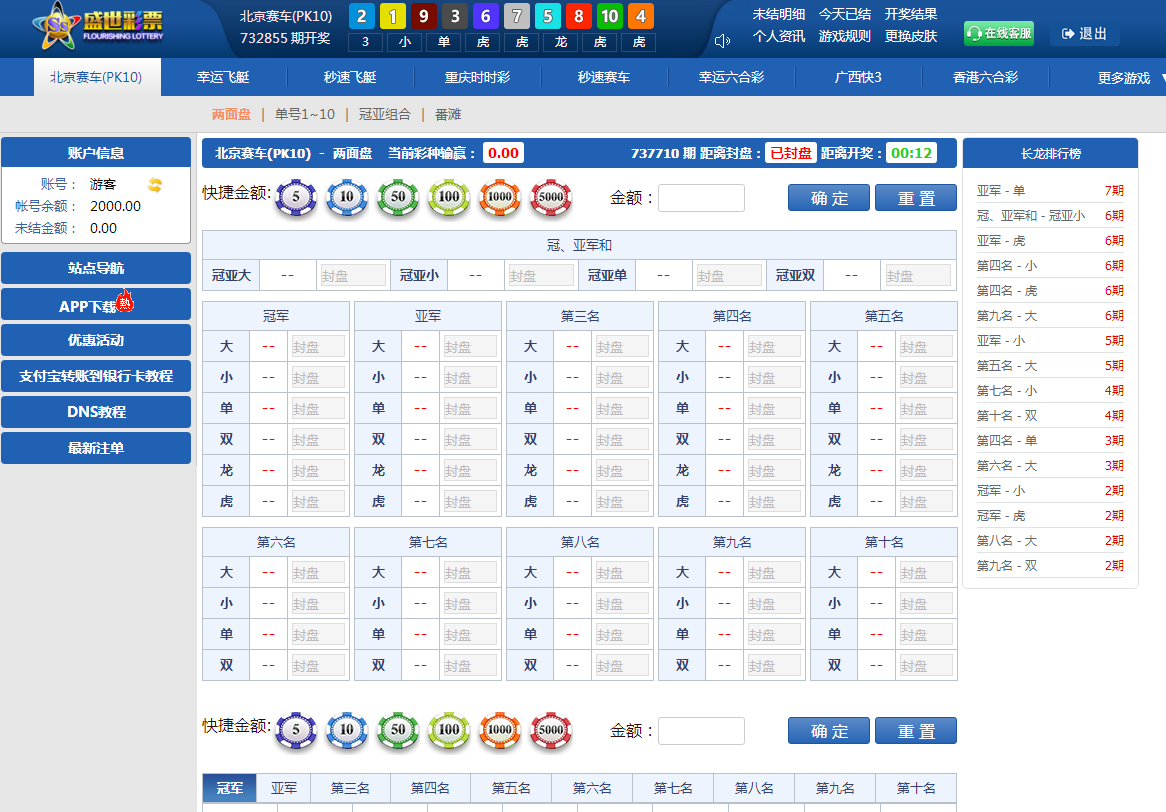Open 最新注单 latest bets

96,448
